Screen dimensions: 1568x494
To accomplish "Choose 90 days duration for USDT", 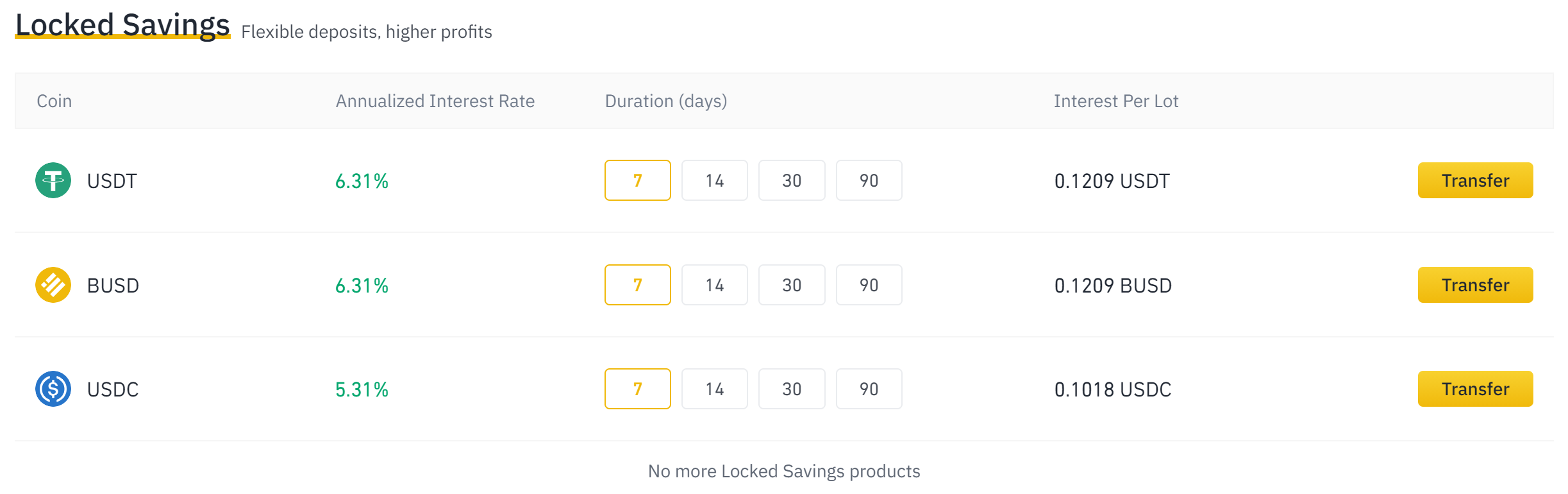I will 869,180.
